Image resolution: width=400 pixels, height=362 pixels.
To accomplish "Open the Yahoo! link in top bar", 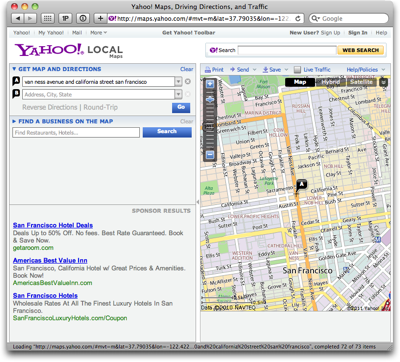I will point(21,33).
